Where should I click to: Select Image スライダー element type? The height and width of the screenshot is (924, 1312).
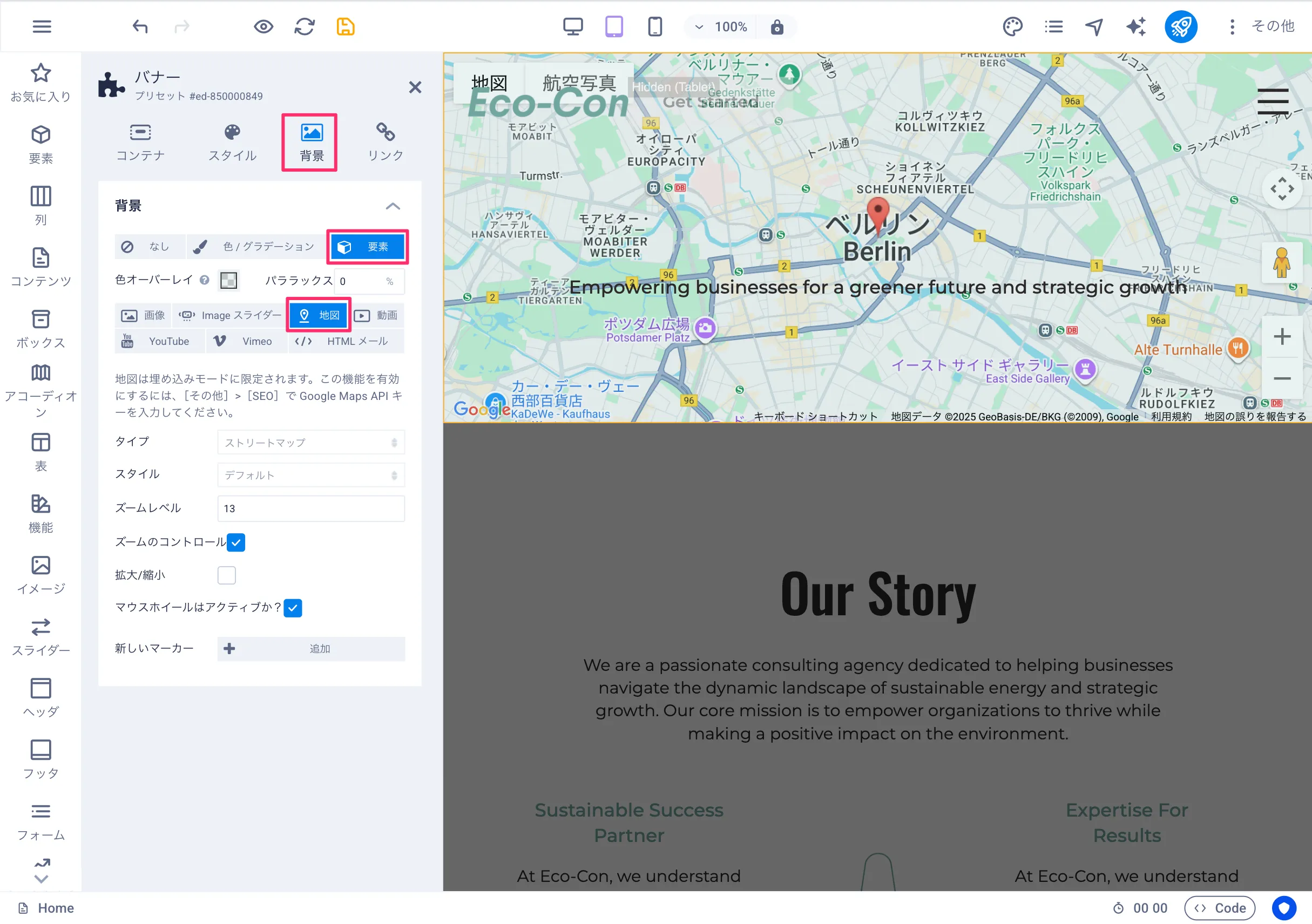(x=229, y=315)
